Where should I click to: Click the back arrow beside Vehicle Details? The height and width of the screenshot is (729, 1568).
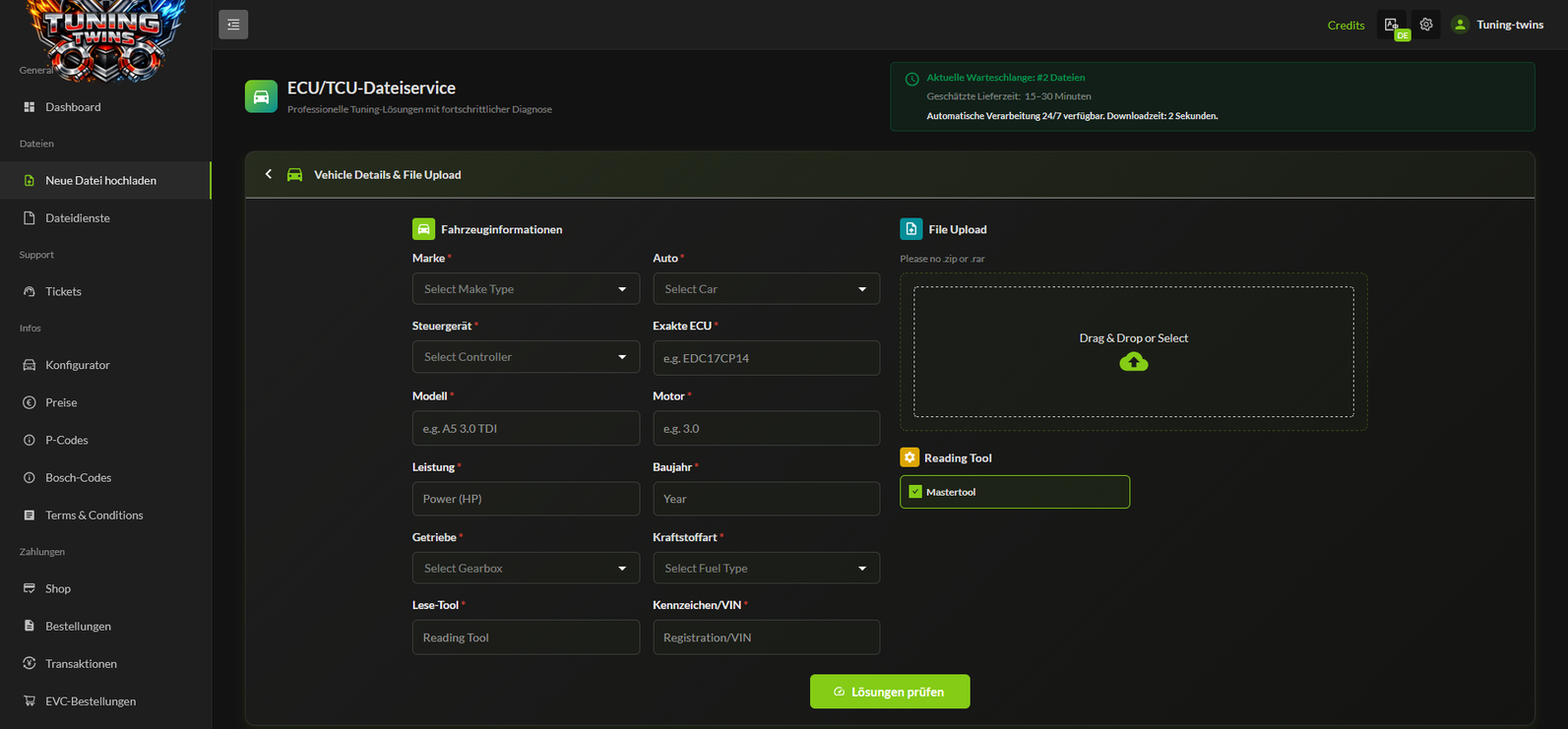(x=269, y=174)
